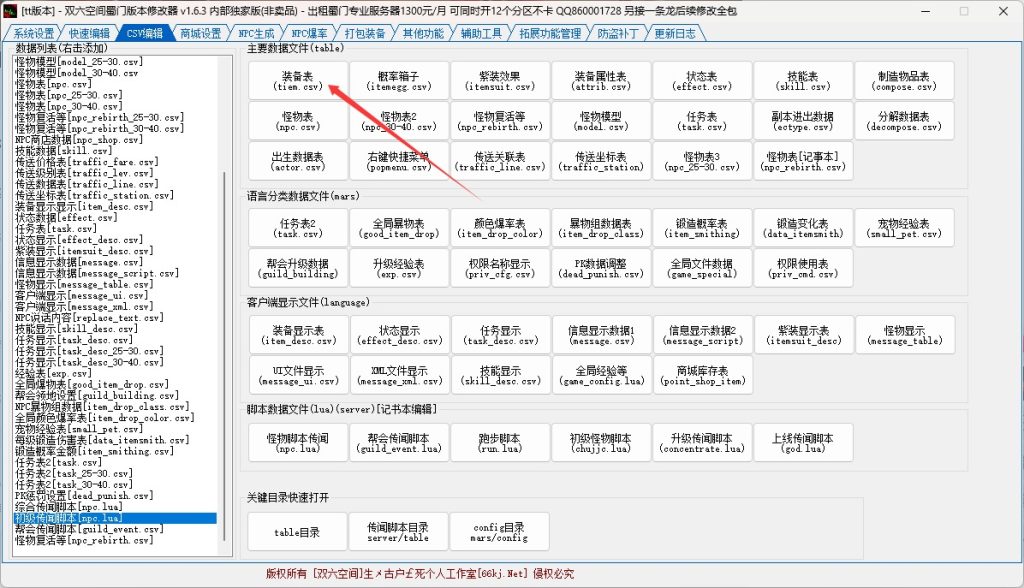1024x588 pixels.
Task: Open the 怪物表3 (npc_25-30.csv) button
Action: pyautogui.click(x=701, y=161)
